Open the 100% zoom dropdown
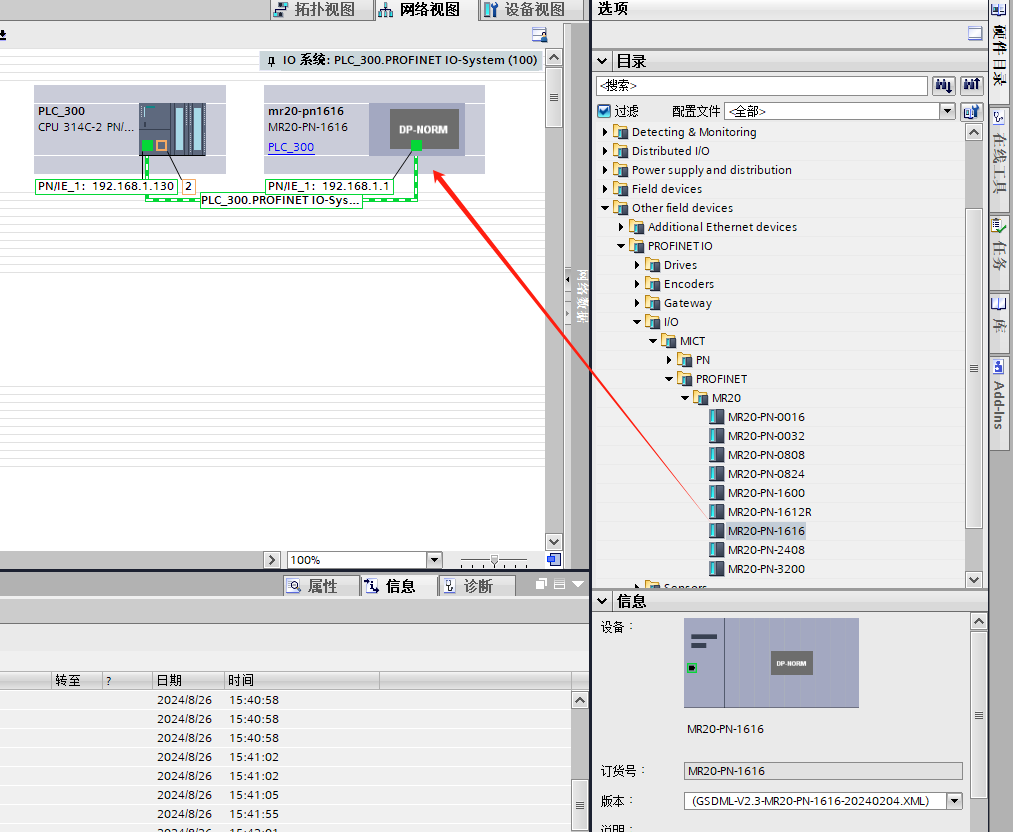 pos(434,560)
